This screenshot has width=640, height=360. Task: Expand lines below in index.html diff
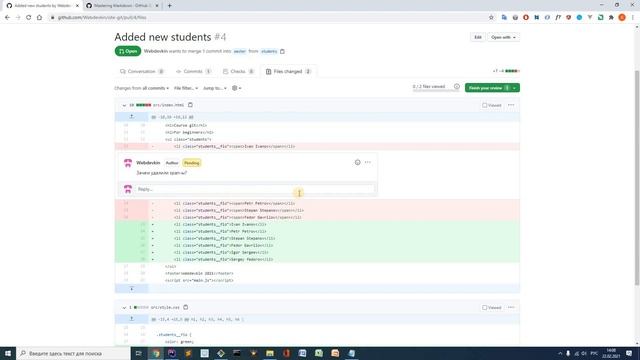pos(131,289)
